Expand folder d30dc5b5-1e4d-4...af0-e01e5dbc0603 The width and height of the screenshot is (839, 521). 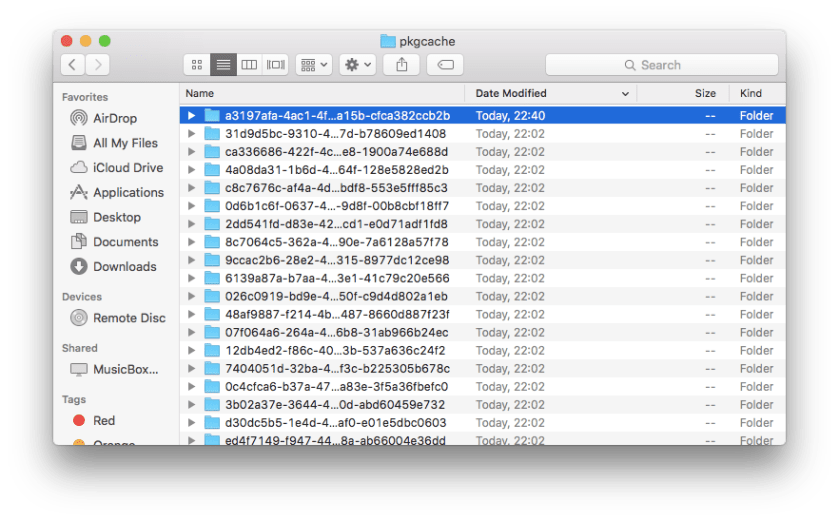point(192,423)
